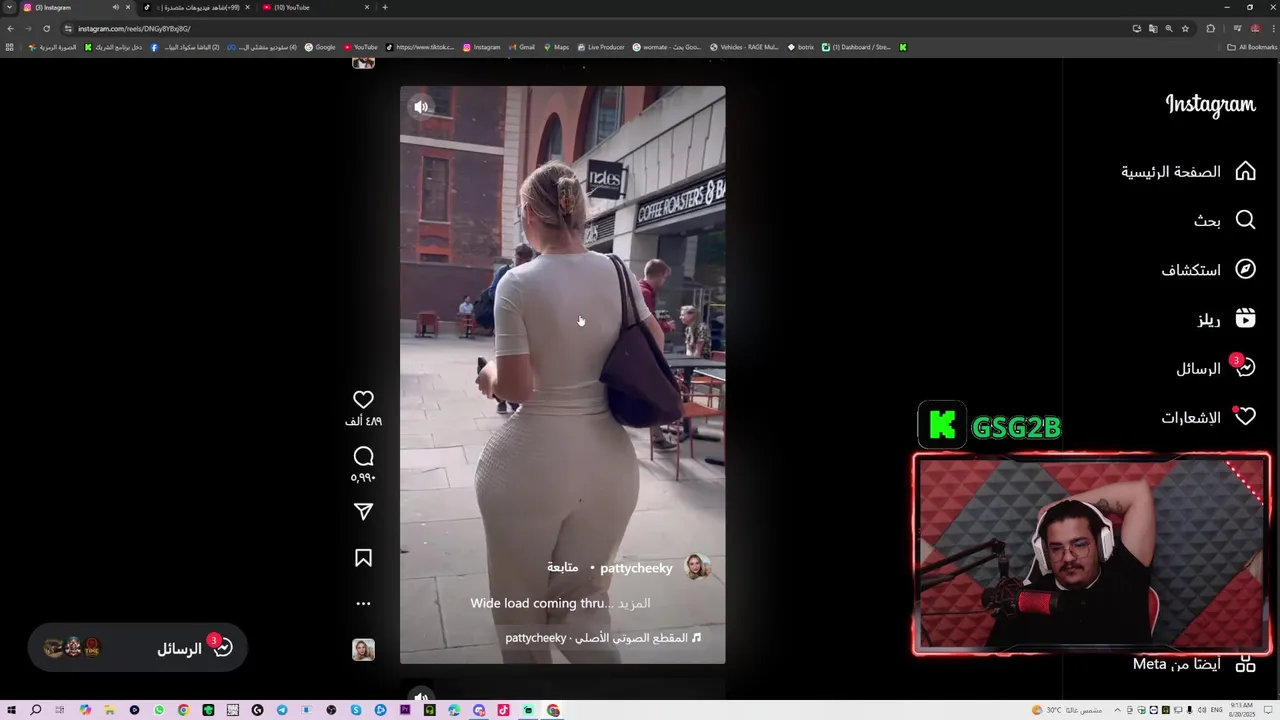Open audio thumbnail below the more options
The width and height of the screenshot is (1280, 720).
363,650
